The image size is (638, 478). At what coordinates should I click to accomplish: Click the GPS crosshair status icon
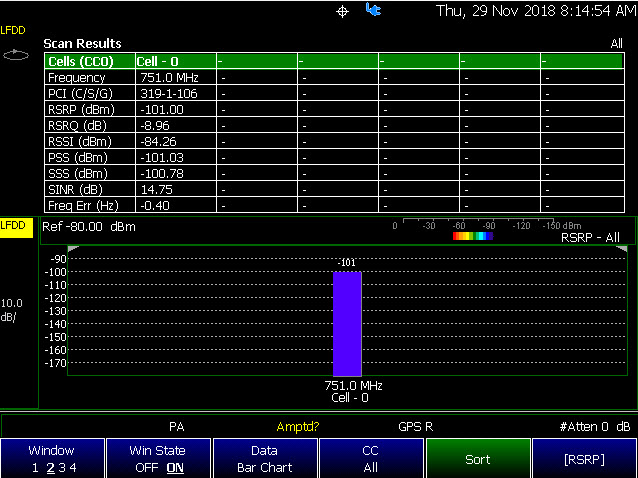pyautogui.click(x=343, y=11)
